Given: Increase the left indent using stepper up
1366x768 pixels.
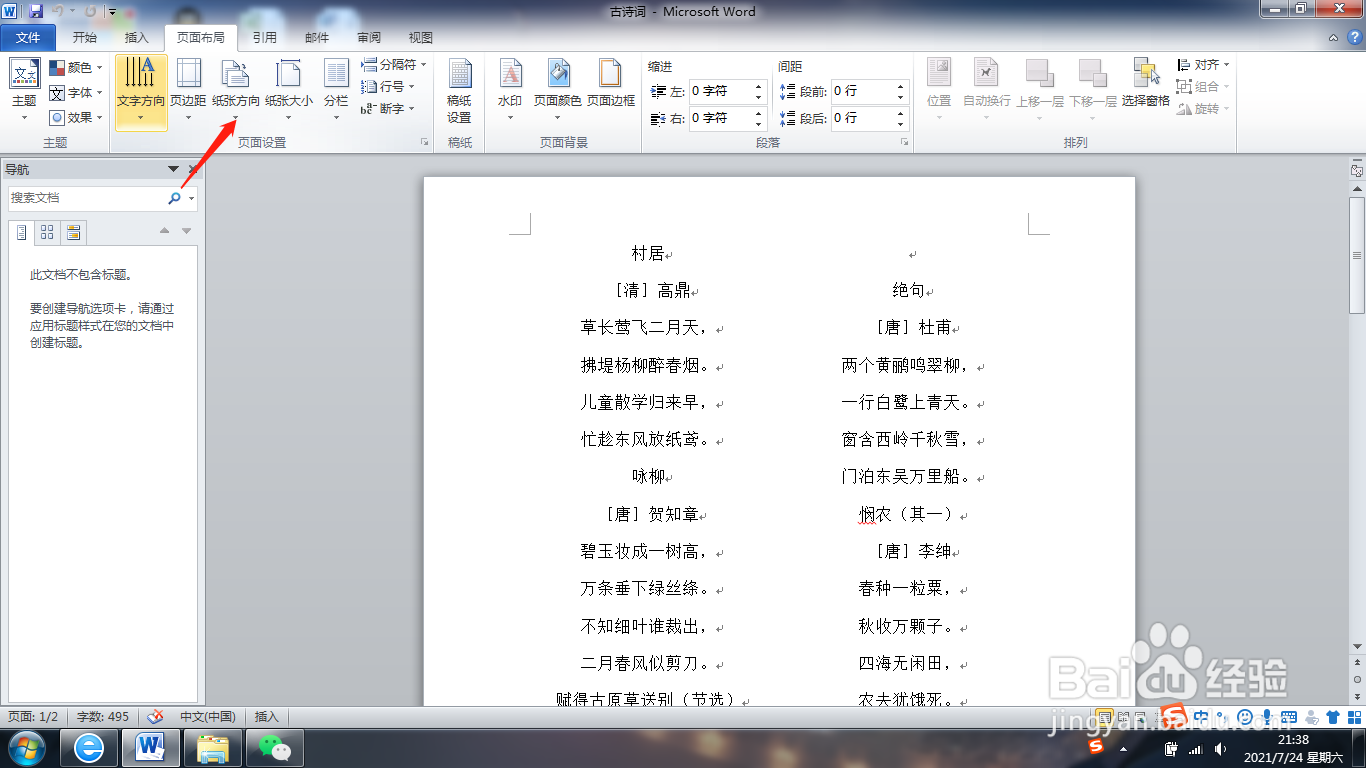Looking at the screenshot, I should (759, 86).
